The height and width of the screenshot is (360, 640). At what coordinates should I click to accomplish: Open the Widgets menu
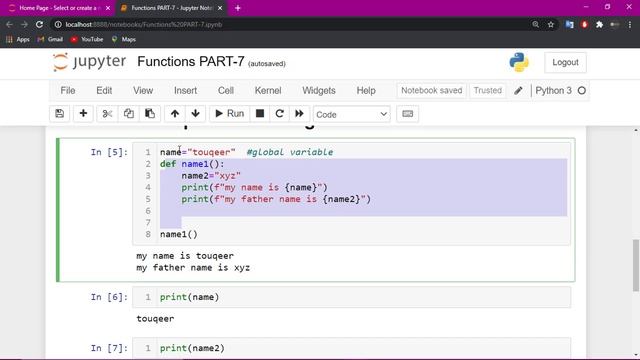(x=319, y=91)
